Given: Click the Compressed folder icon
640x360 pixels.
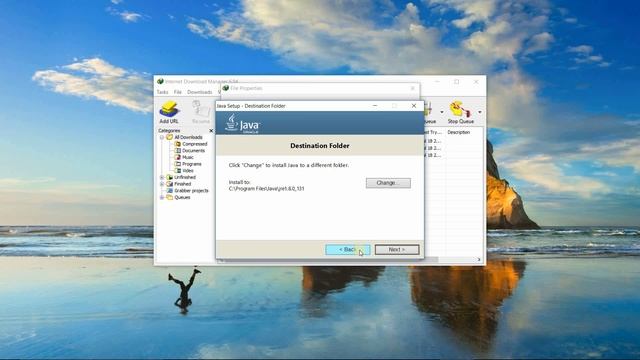Looking at the screenshot, I should 178,144.
